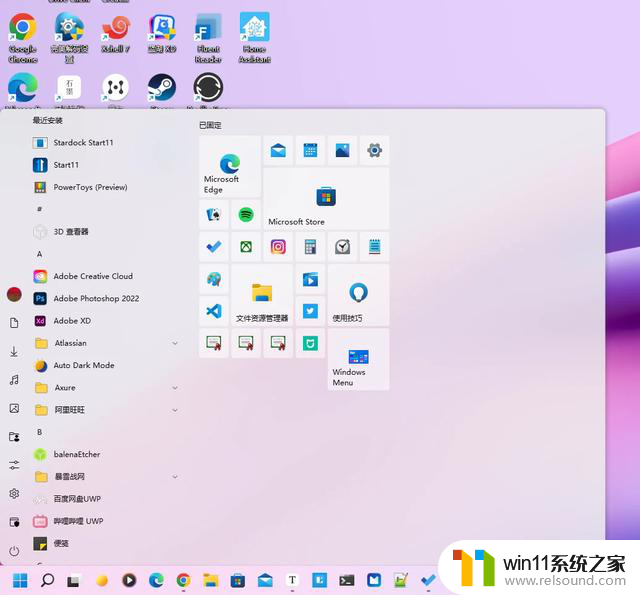Open Fluent Reader desktop shortcut

pos(208,38)
